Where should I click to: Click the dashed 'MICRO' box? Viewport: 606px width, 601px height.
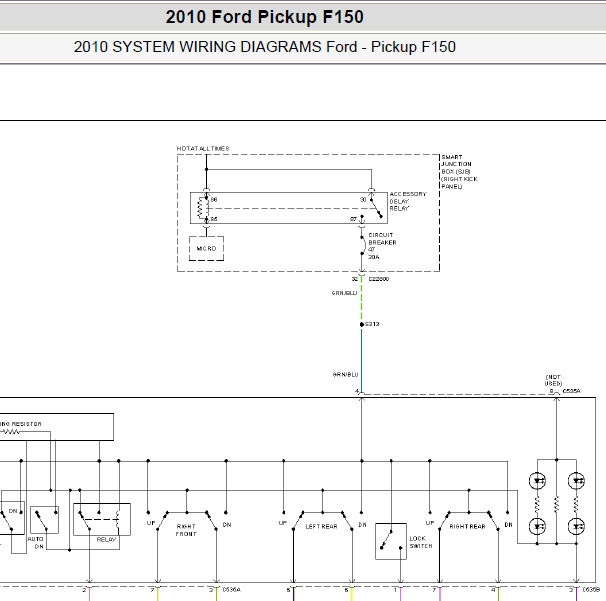pos(206,249)
